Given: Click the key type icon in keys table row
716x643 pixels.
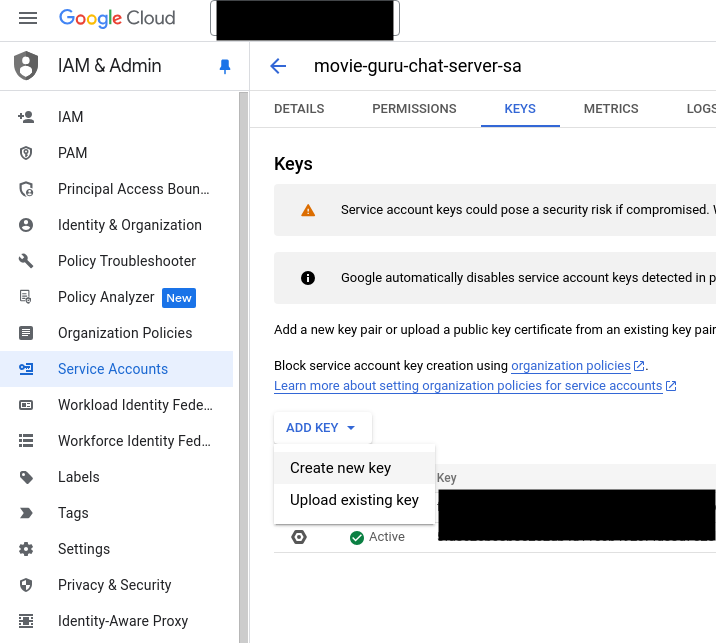Looking at the screenshot, I should click(x=299, y=537).
